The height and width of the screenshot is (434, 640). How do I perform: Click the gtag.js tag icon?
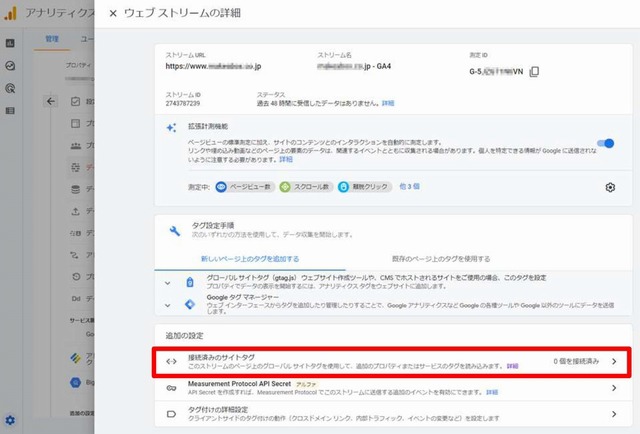point(190,282)
